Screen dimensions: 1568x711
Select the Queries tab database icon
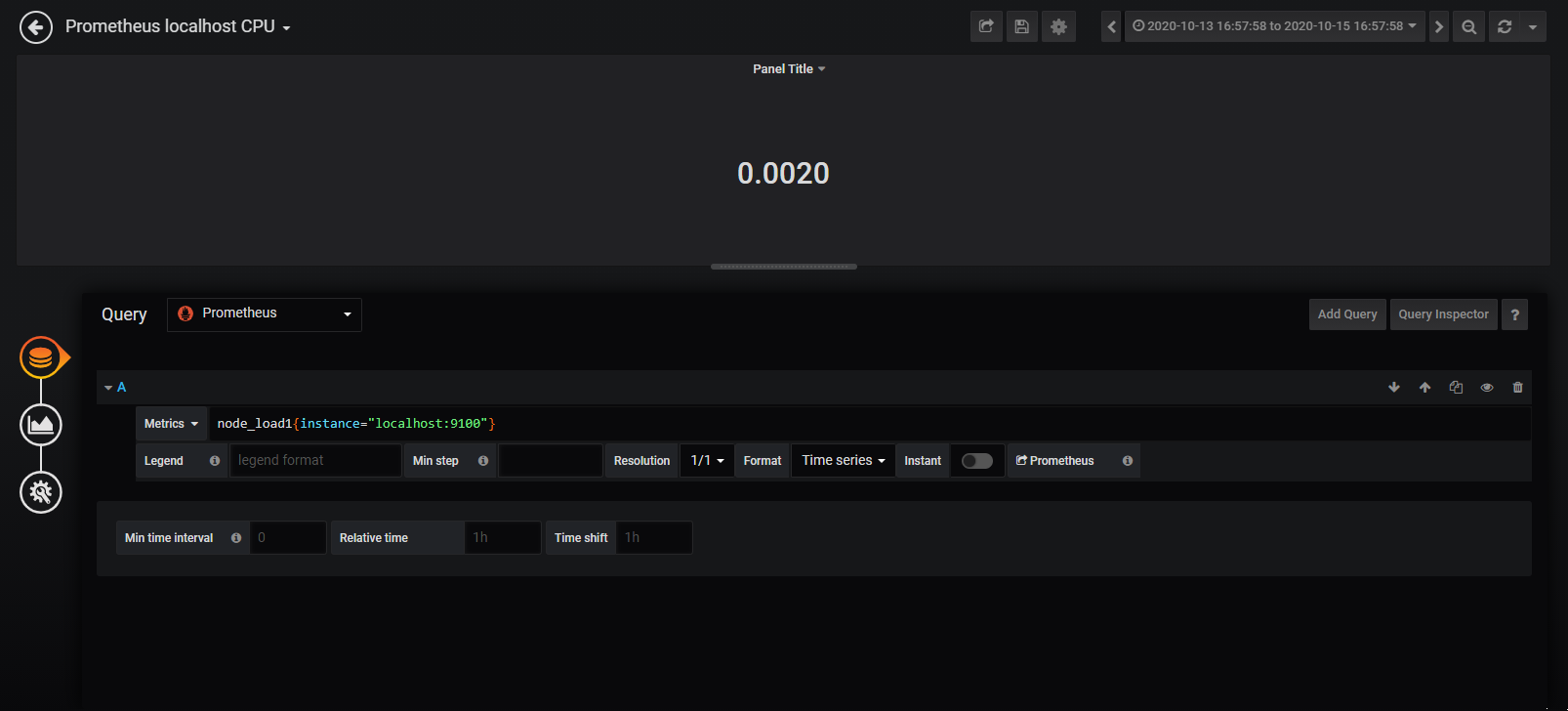[x=41, y=357]
